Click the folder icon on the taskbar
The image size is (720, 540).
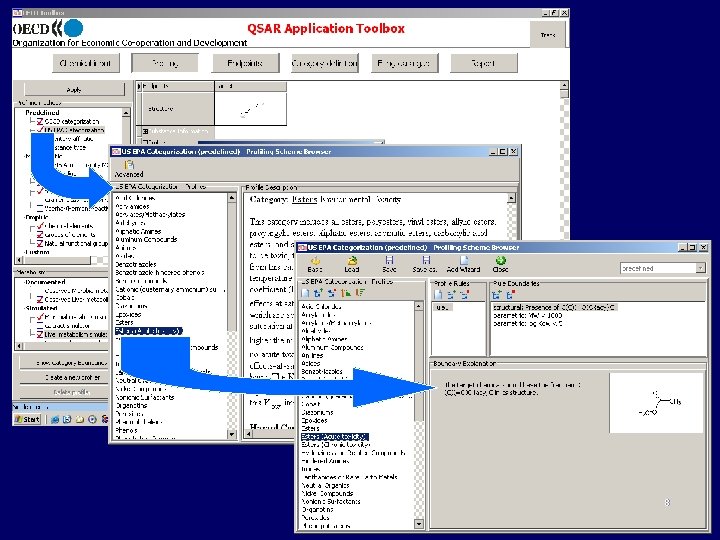tap(80, 419)
